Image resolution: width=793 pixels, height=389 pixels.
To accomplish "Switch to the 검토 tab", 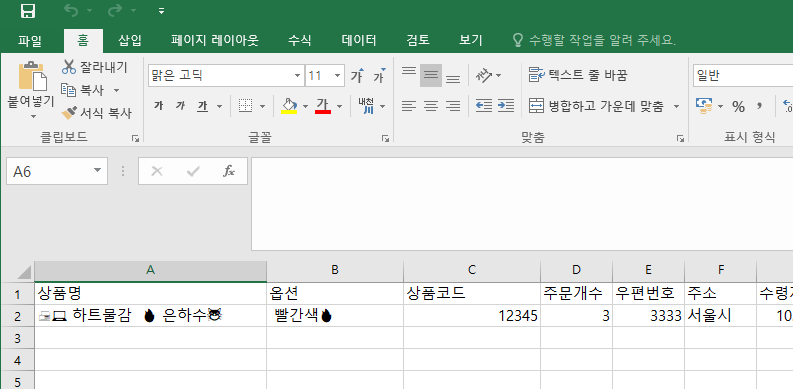I will (x=418, y=40).
